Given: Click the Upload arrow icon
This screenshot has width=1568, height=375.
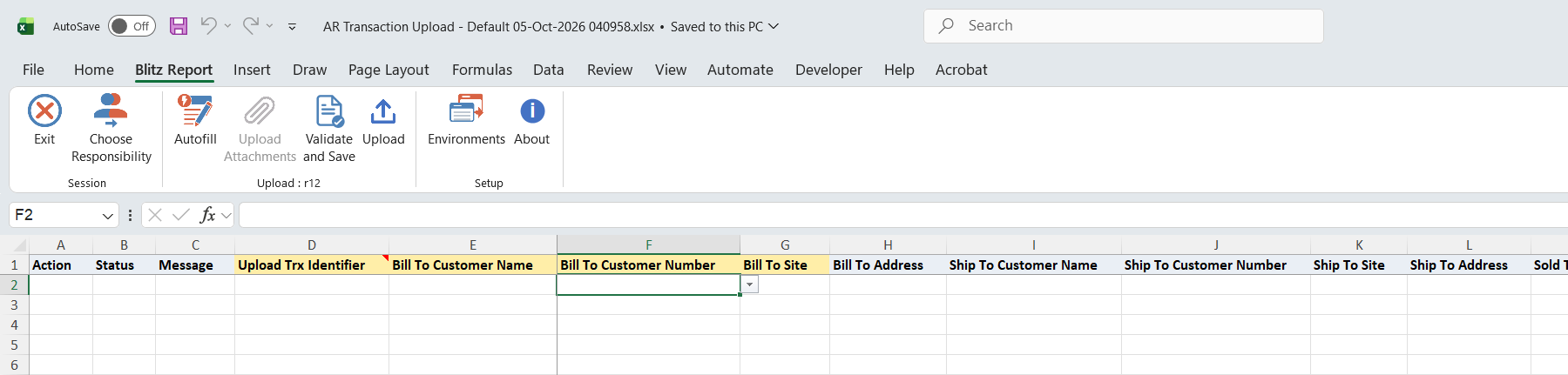Looking at the screenshot, I should [x=383, y=111].
